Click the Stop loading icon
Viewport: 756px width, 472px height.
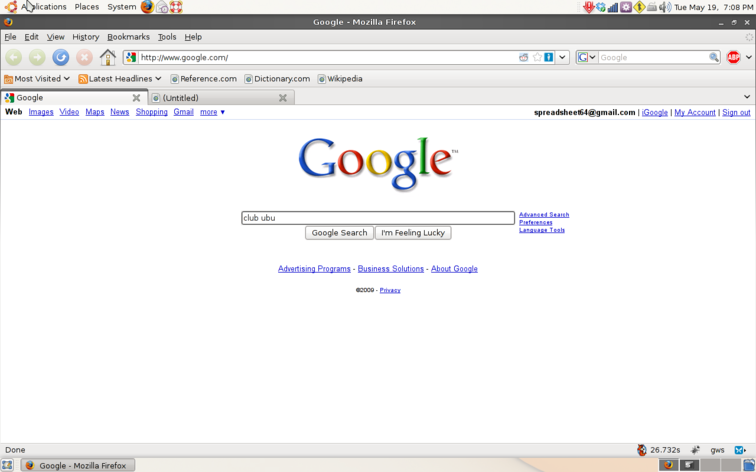pos(85,58)
